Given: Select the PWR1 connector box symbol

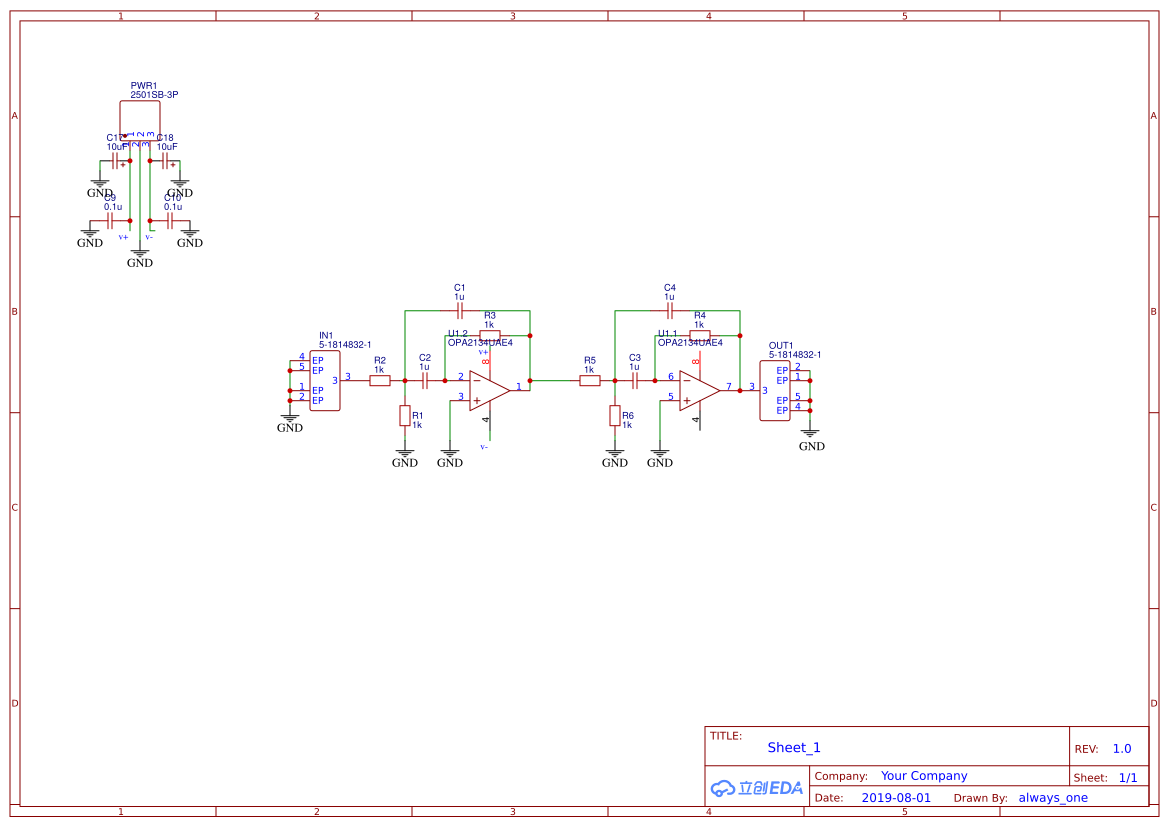Looking at the screenshot, I should pos(139,119).
